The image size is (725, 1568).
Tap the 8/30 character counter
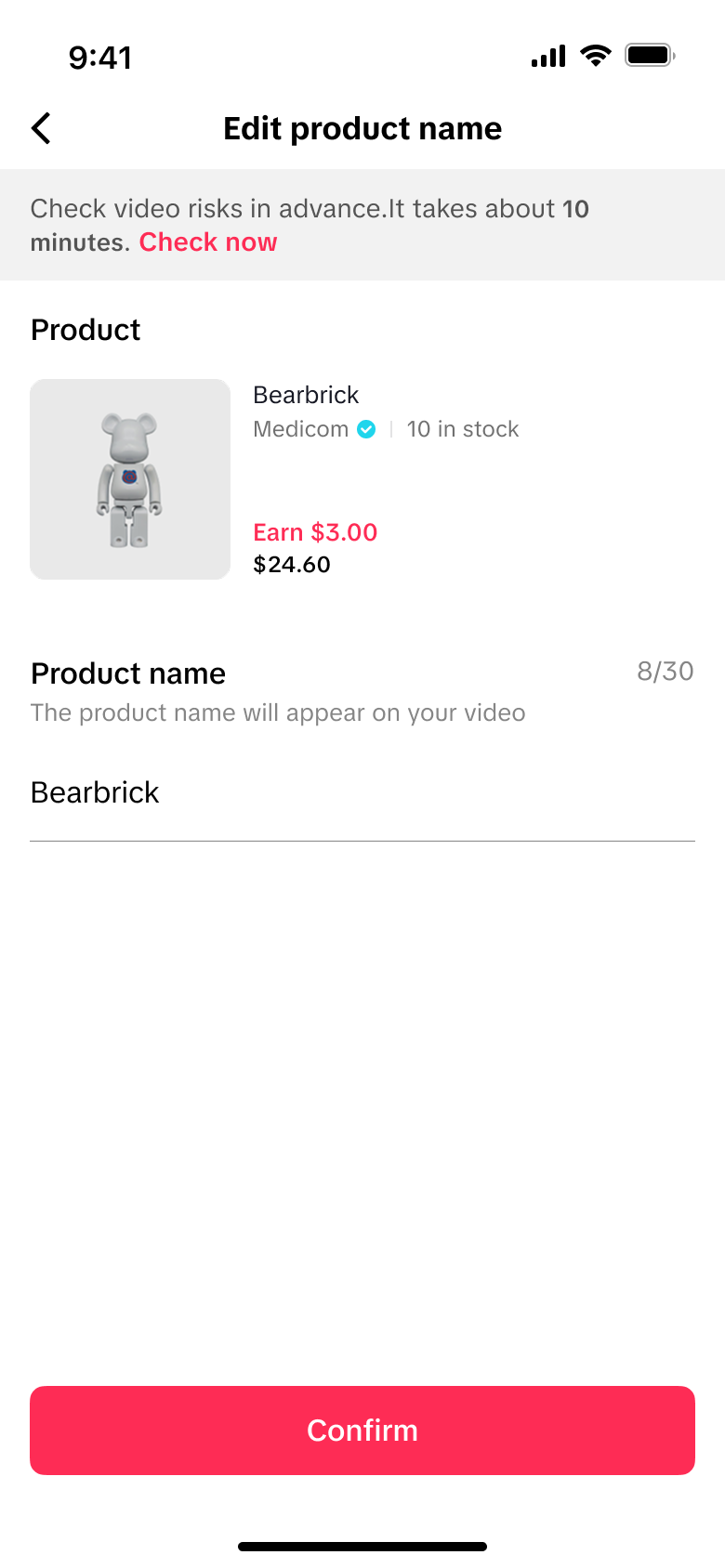coord(665,672)
